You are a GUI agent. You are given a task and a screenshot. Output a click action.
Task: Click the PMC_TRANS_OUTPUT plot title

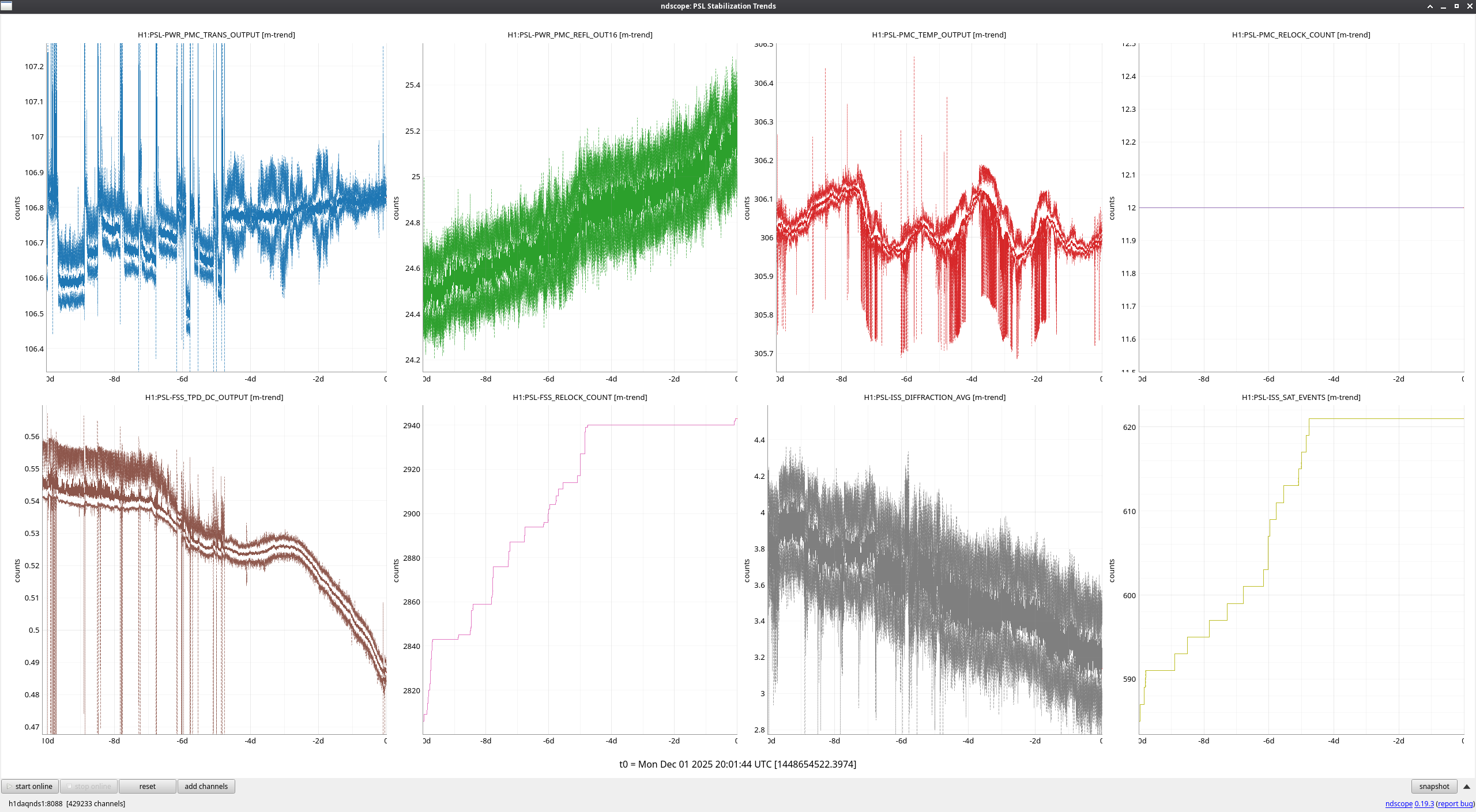tap(216, 35)
